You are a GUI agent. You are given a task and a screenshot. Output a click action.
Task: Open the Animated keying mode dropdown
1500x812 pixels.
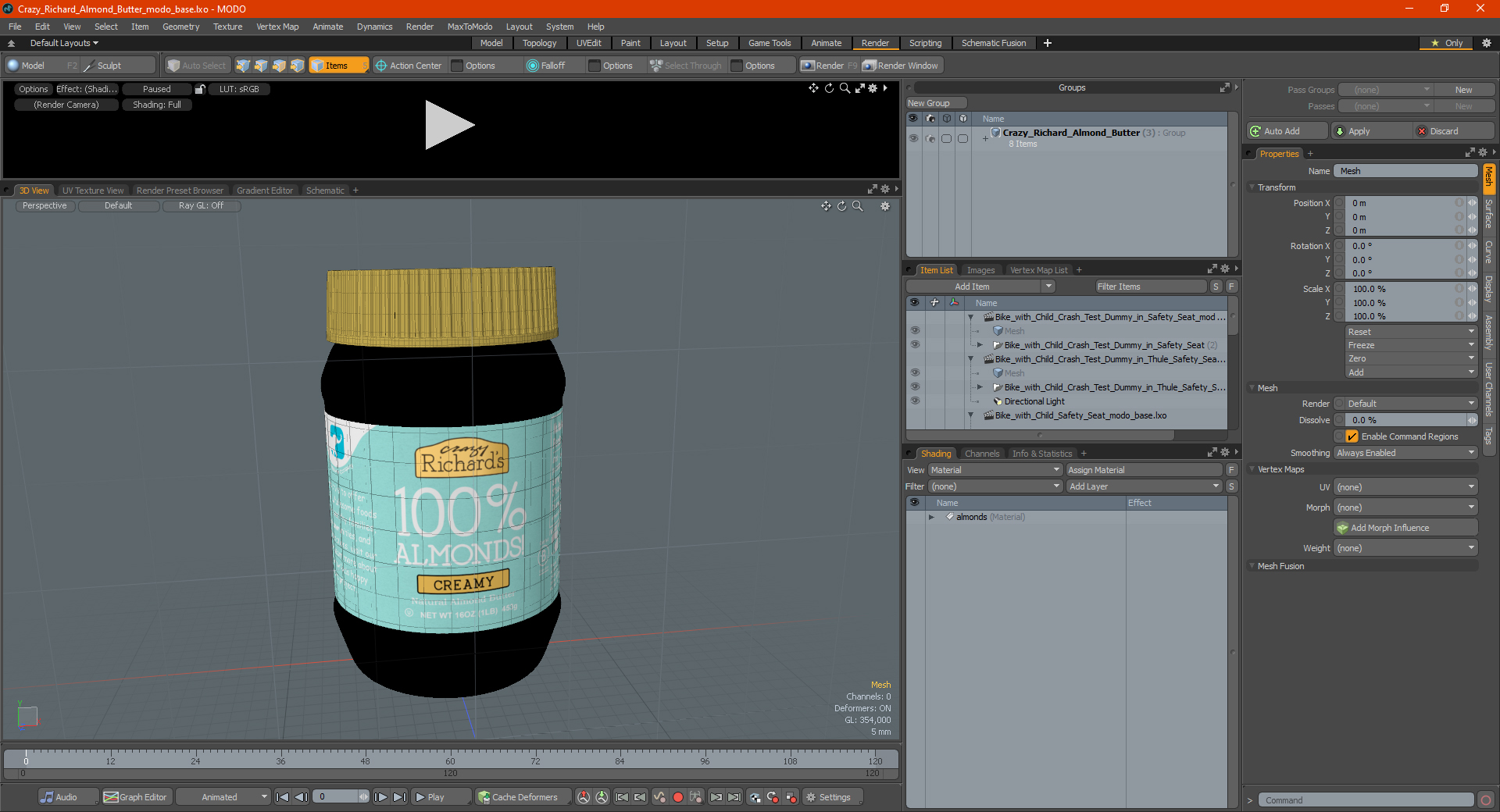(x=223, y=797)
